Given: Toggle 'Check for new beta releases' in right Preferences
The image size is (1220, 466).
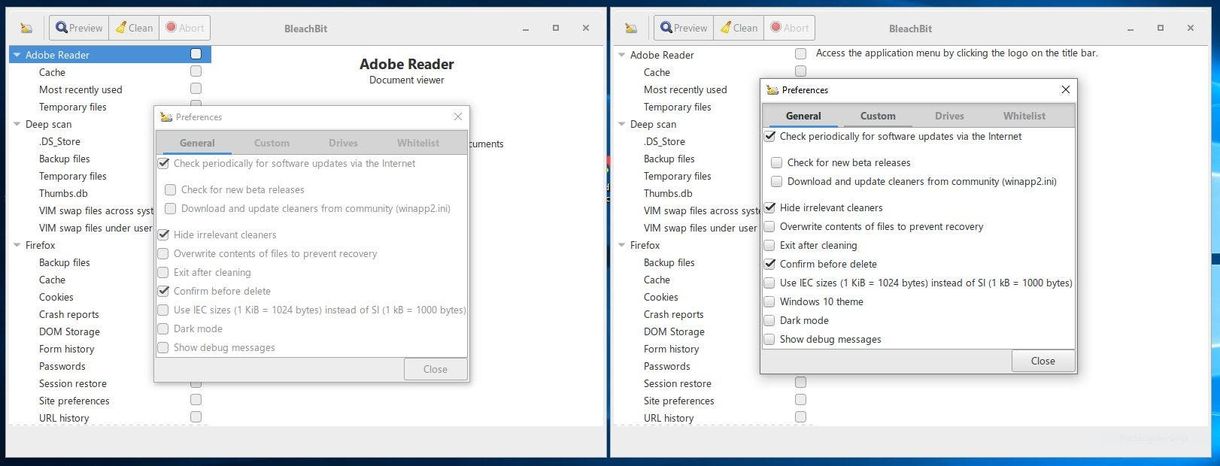Looking at the screenshot, I should [x=777, y=162].
